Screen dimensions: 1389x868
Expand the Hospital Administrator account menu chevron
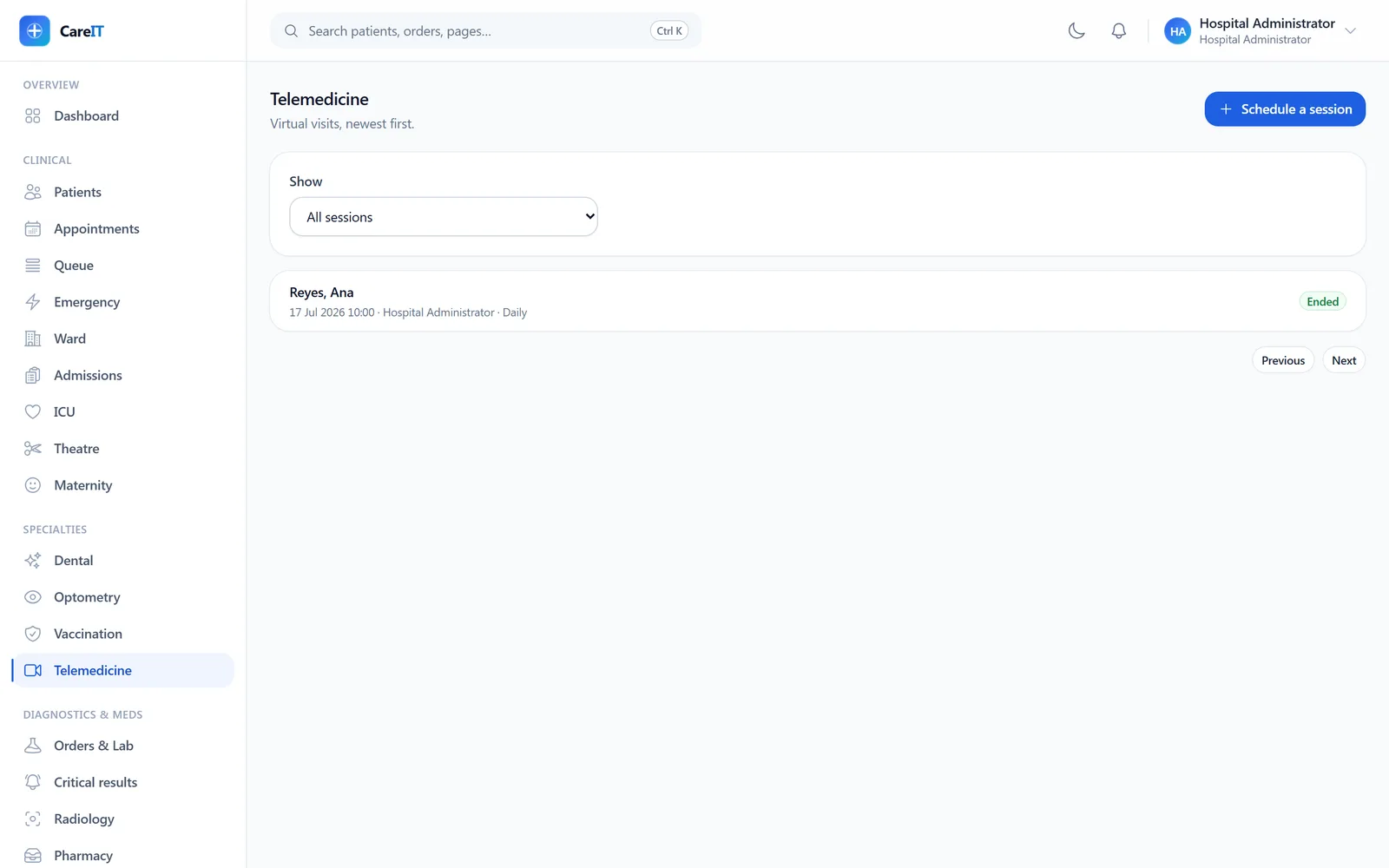click(x=1350, y=31)
